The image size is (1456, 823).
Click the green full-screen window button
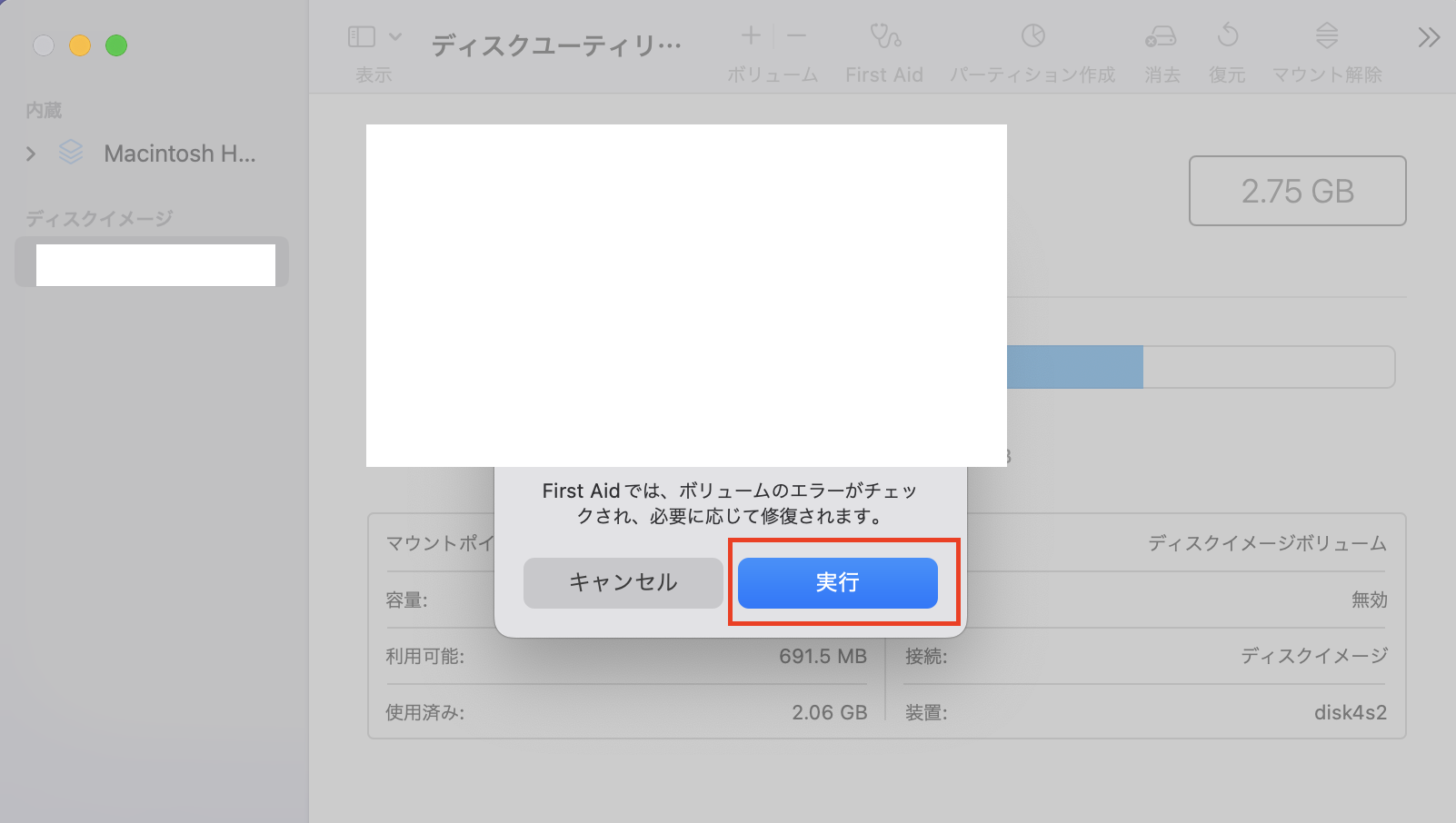(x=116, y=45)
